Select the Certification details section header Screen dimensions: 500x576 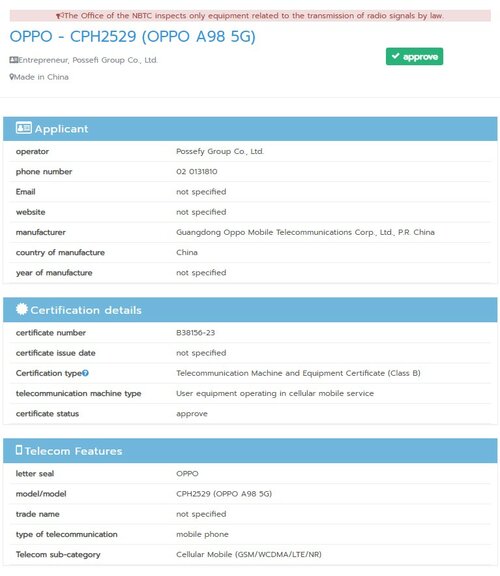pos(250,310)
